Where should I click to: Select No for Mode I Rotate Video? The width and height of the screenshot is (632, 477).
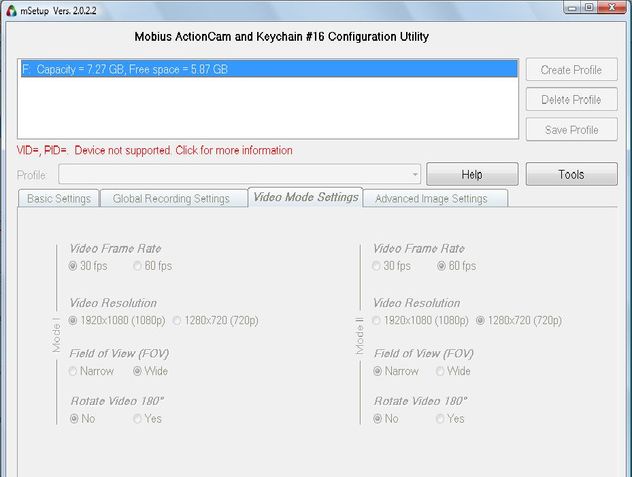coord(83,419)
